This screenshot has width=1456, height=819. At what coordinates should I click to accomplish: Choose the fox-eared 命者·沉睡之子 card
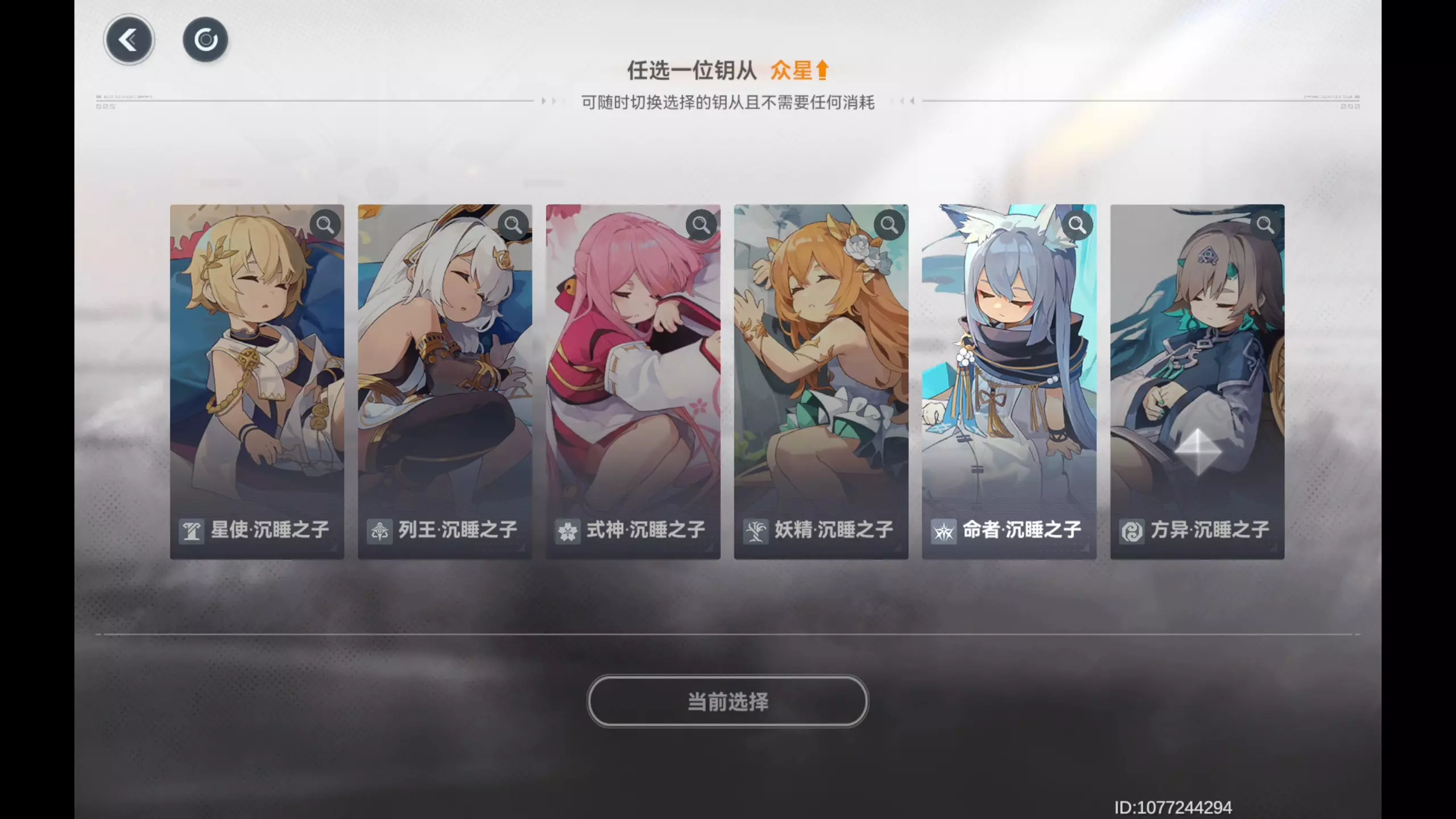(x=1009, y=382)
